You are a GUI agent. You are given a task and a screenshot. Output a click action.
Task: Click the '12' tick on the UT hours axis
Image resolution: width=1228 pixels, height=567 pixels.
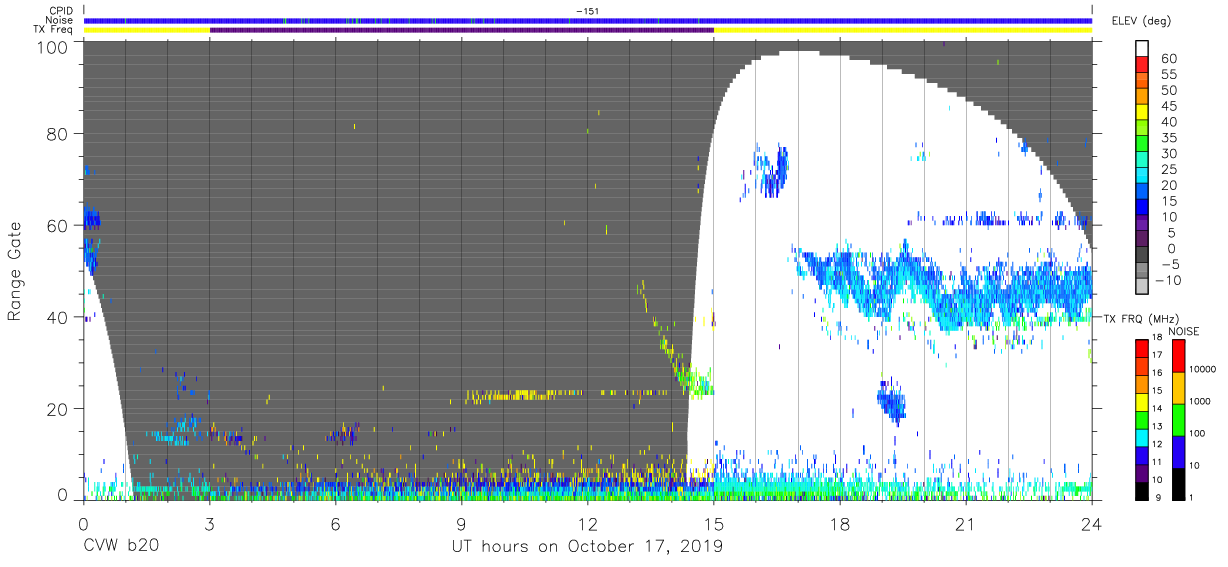(x=588, y=523)
